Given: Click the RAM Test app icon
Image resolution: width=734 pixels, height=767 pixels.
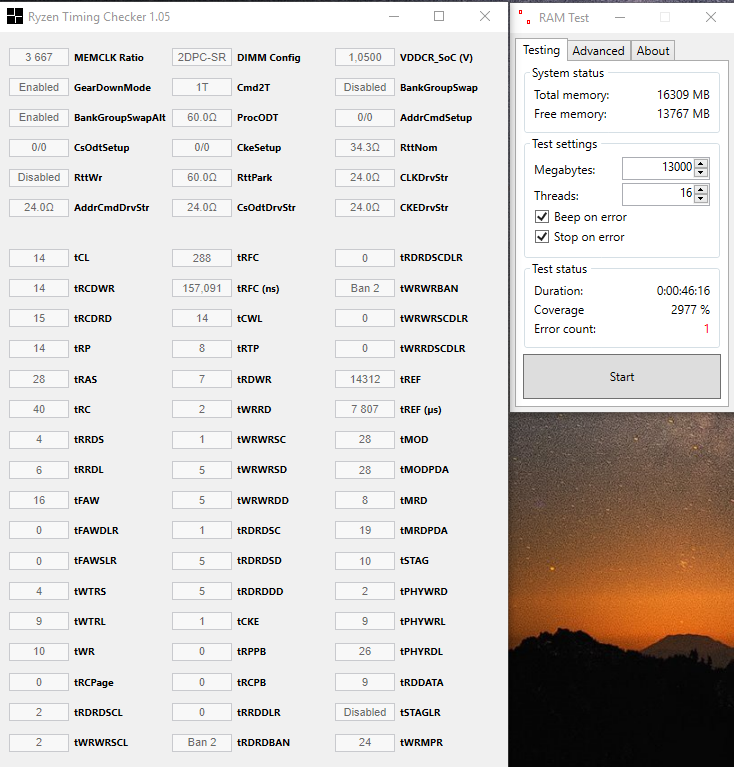Looking at the screenshot, I should 525,17.
